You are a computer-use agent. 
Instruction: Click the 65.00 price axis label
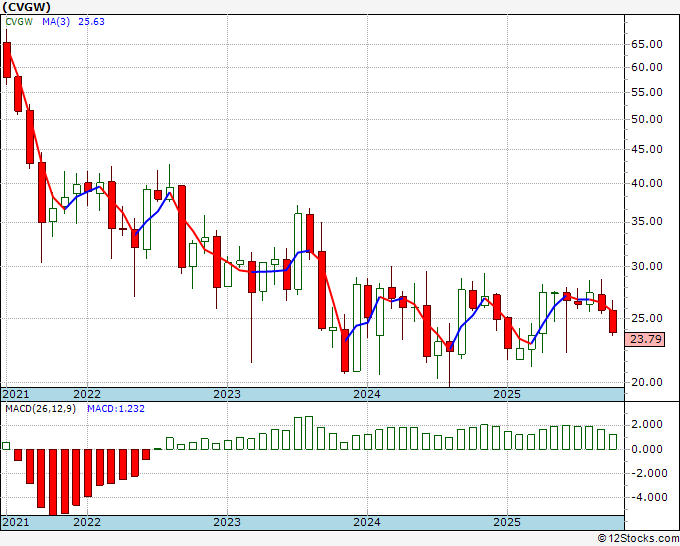pos(647,44)
